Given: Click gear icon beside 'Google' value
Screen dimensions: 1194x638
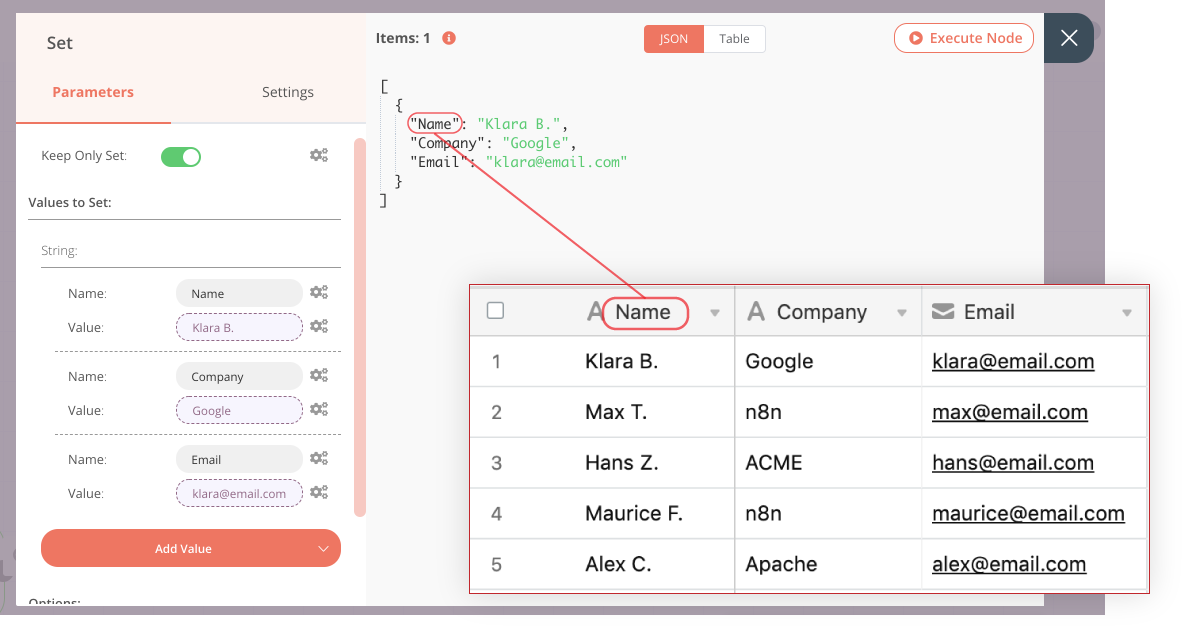Looking at the screenshot, I should [x=319, y=409].
